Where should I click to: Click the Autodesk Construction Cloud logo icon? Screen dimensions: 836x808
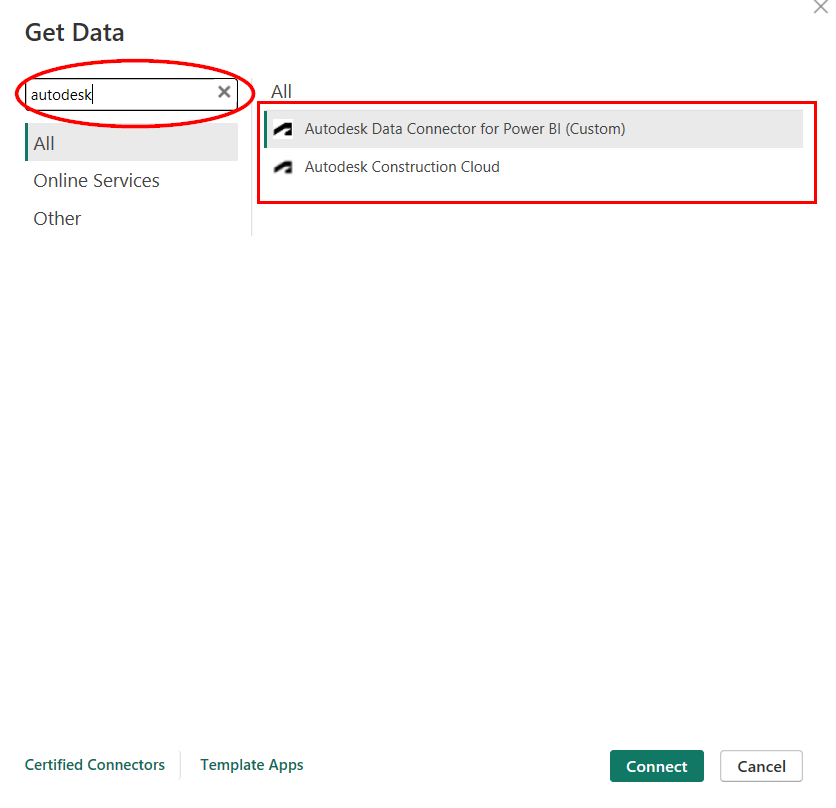[283, 167]
